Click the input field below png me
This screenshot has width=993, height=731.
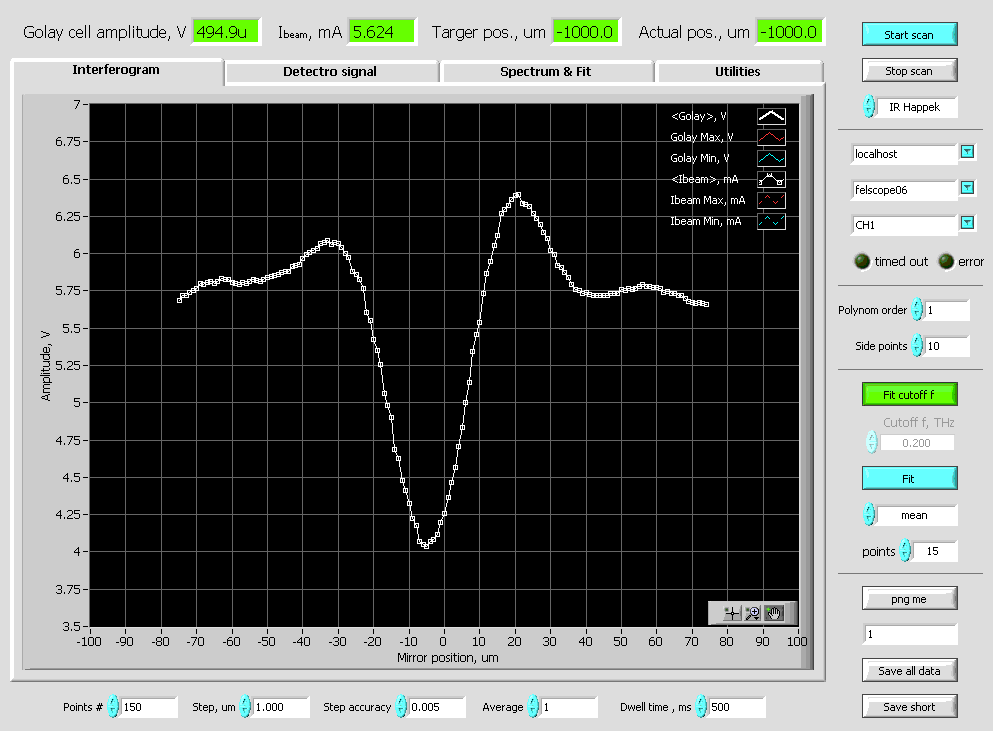(x=911, y=634)
